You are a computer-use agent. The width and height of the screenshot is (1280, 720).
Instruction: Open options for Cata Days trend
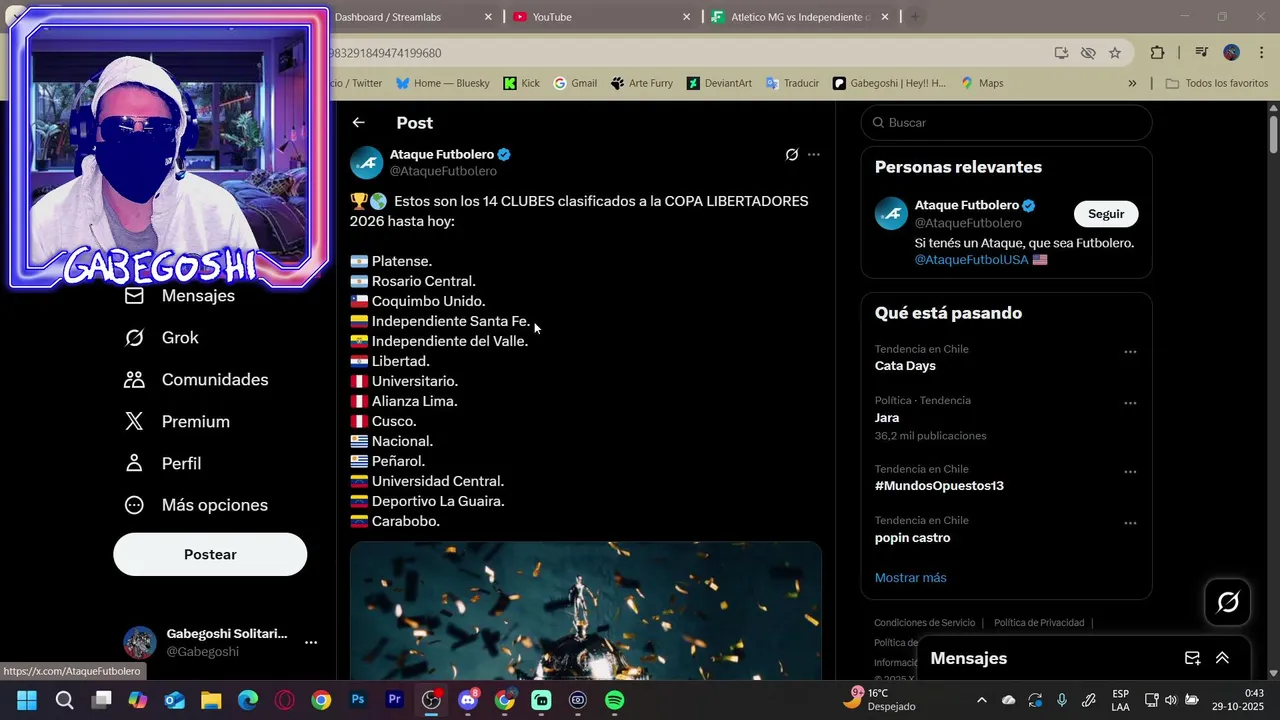[1130, 352]
